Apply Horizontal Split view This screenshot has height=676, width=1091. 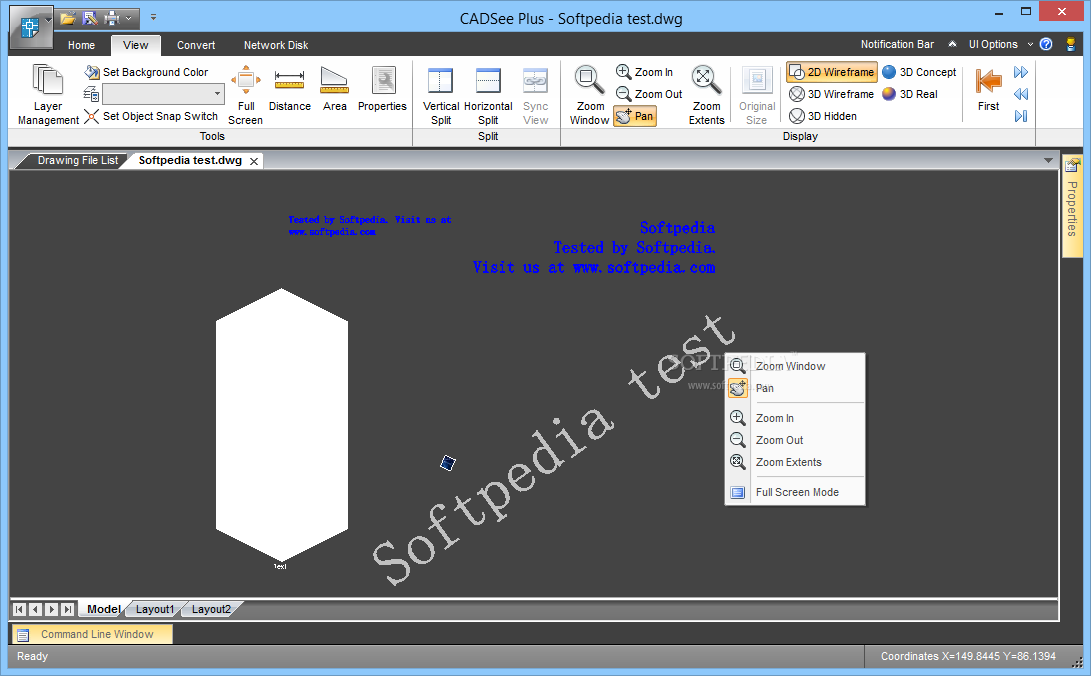[x=488, y=95]
